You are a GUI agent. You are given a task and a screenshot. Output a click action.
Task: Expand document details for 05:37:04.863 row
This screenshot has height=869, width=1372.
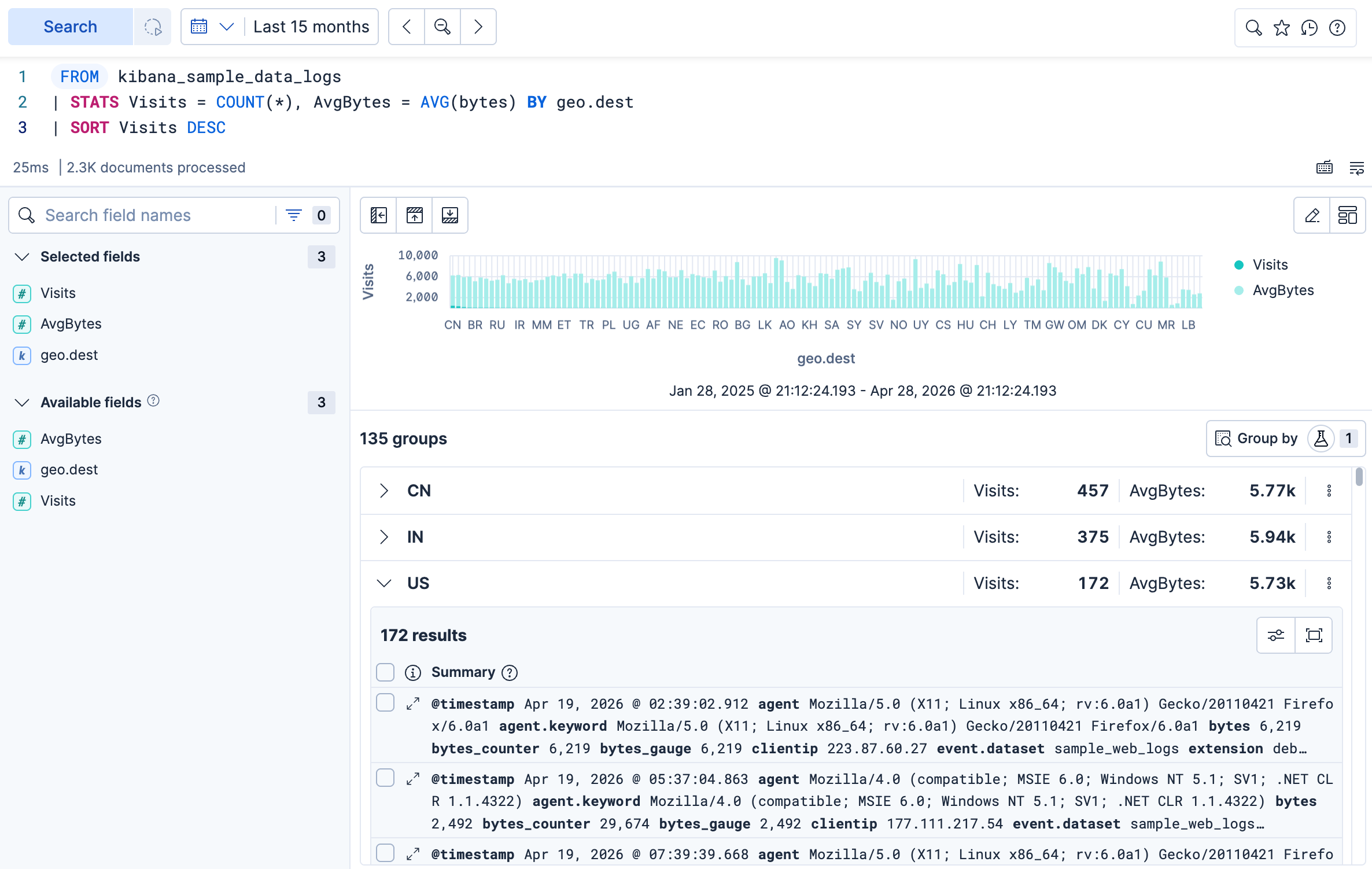[x=413, y=779]
